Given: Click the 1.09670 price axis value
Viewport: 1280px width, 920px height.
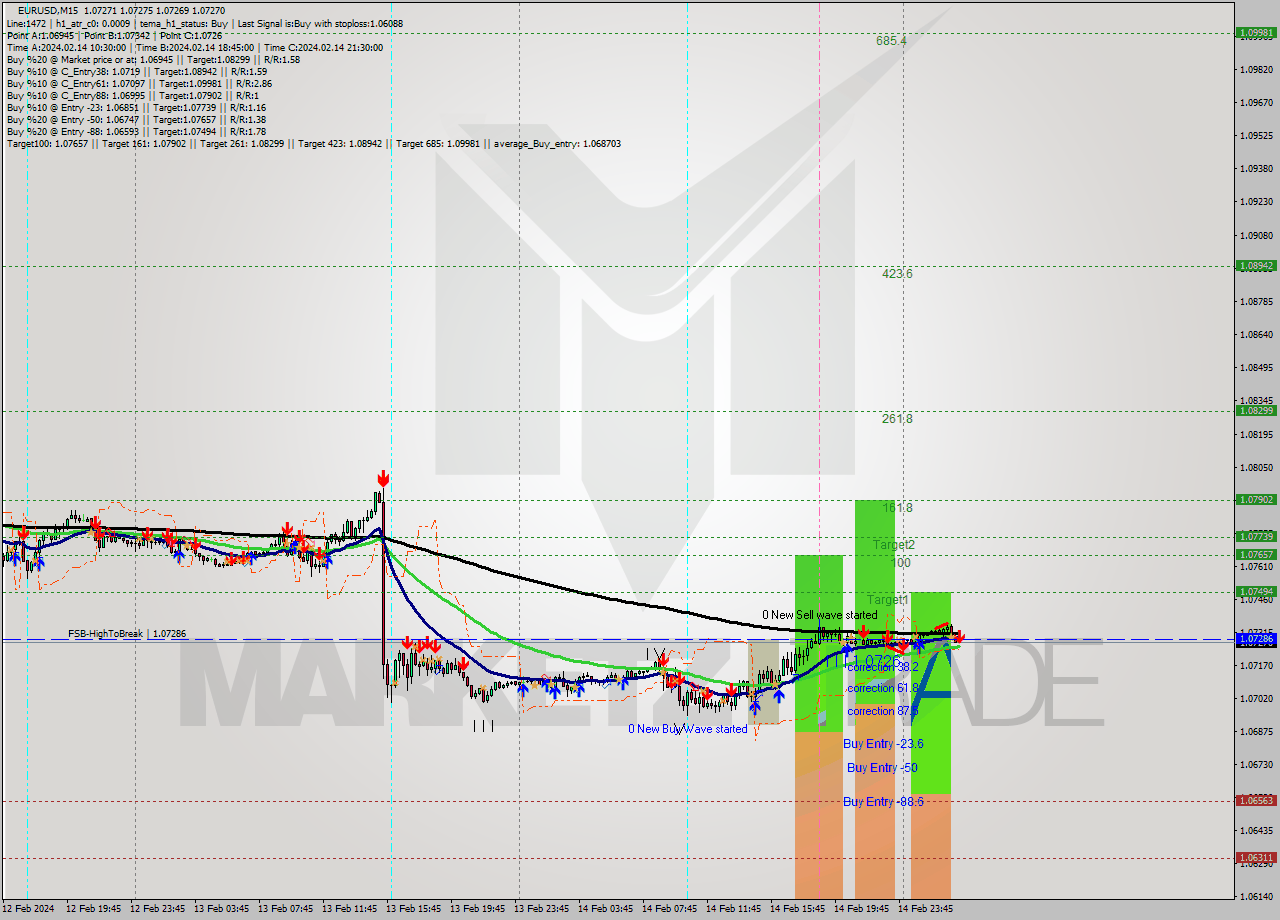Looking at the screenshot, I should pos(1257,103).
